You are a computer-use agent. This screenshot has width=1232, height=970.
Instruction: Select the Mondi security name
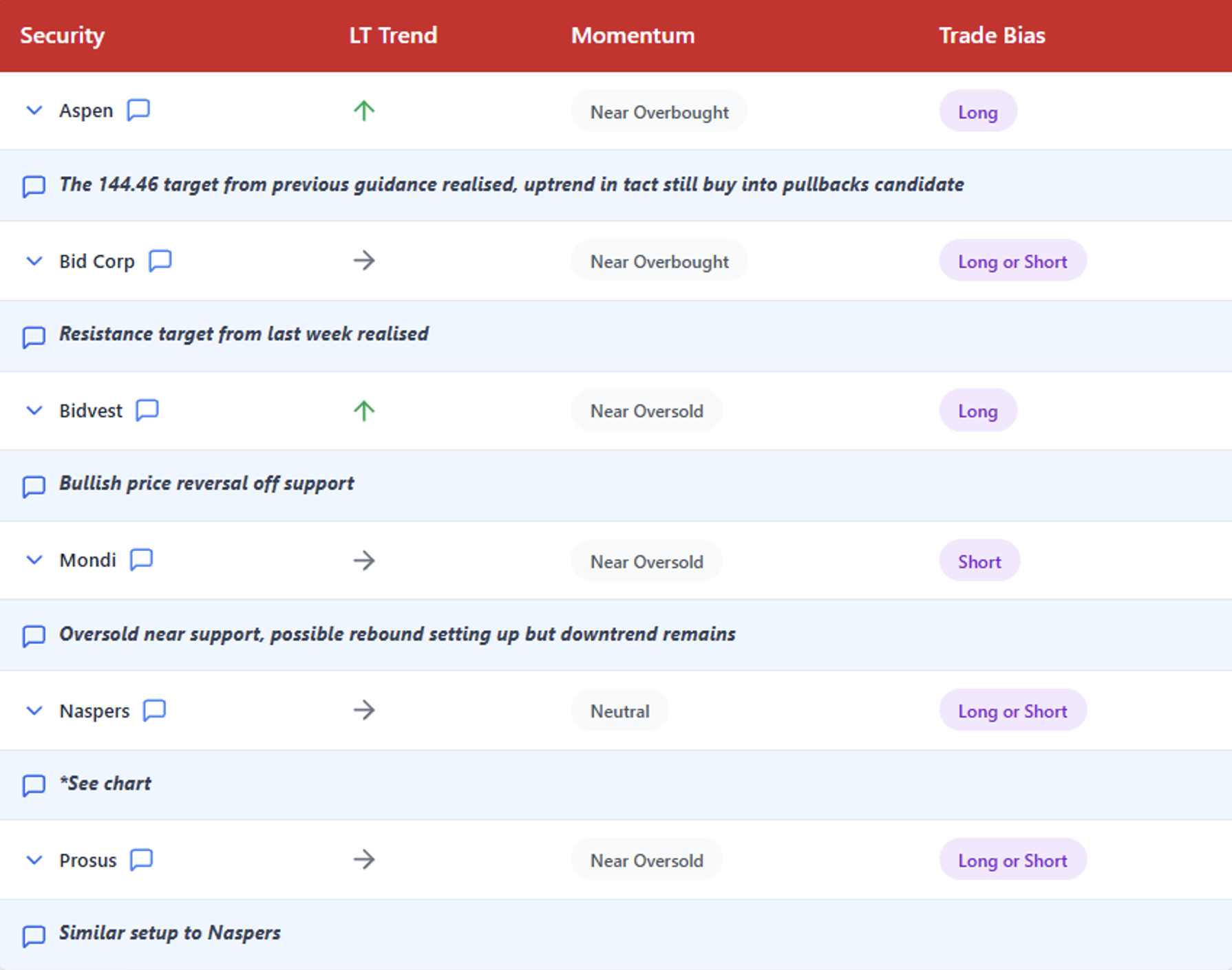(87, 561)
